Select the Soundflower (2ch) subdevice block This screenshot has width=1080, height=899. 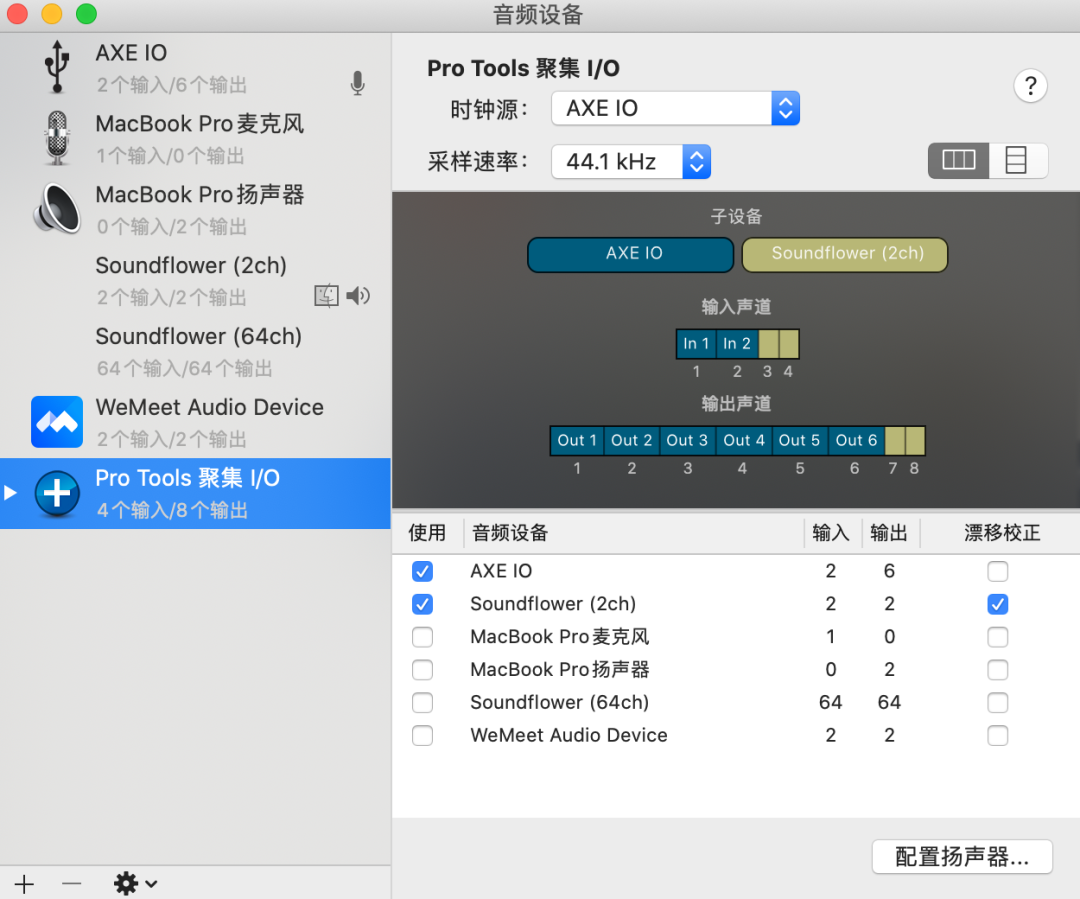click(845, 254)
